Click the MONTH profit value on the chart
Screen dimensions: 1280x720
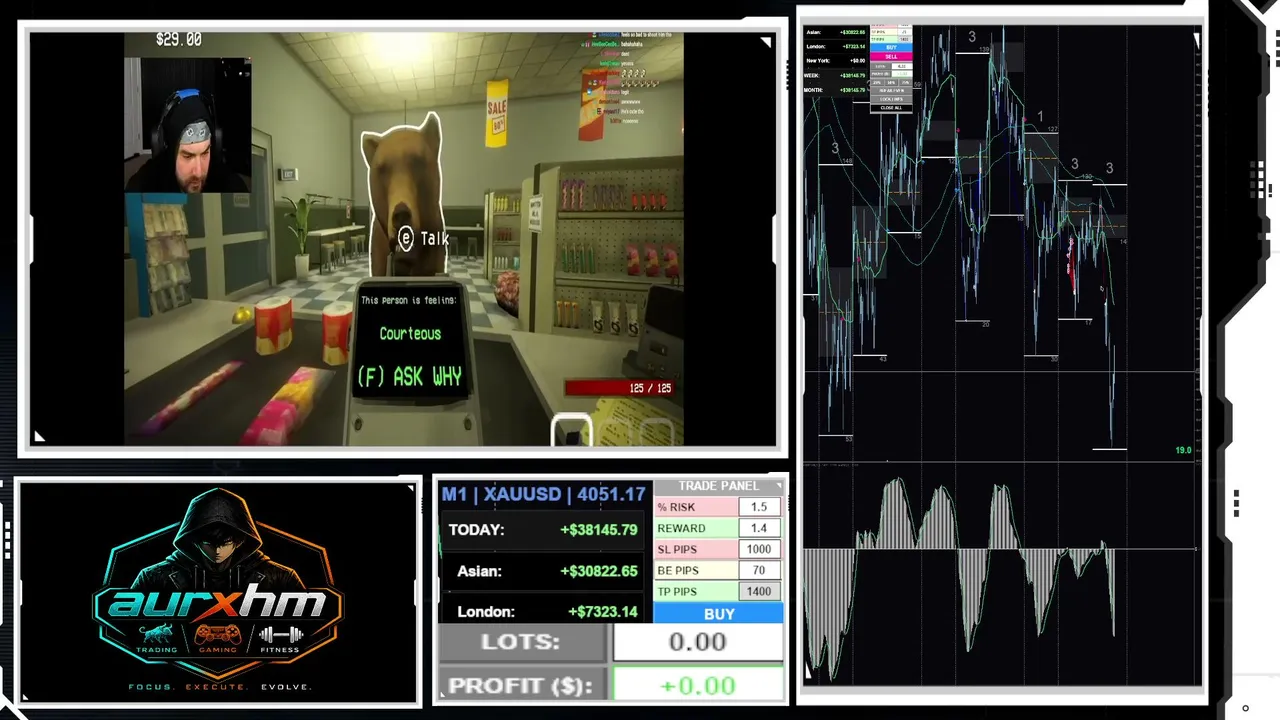pos(853,90)
